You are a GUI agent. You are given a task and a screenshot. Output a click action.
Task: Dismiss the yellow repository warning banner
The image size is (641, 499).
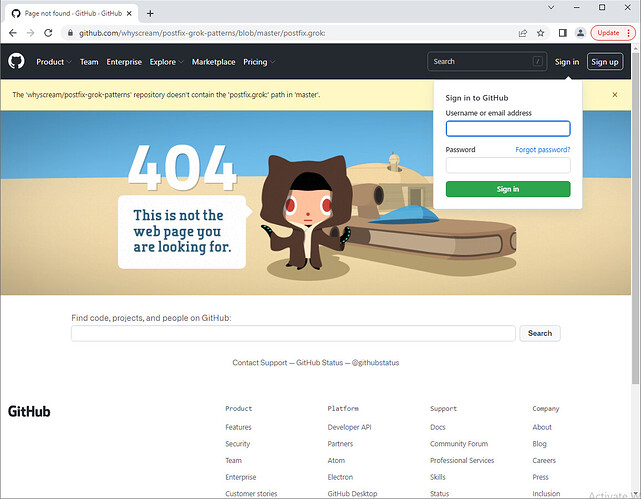click(x=614, y=95)
